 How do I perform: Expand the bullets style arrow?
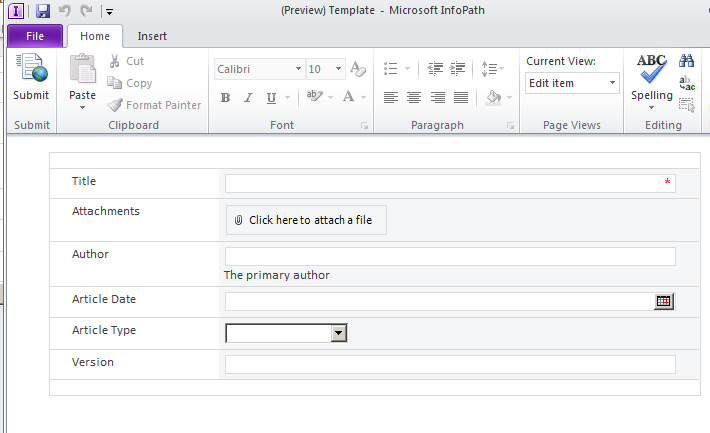(x=407, y=69)
